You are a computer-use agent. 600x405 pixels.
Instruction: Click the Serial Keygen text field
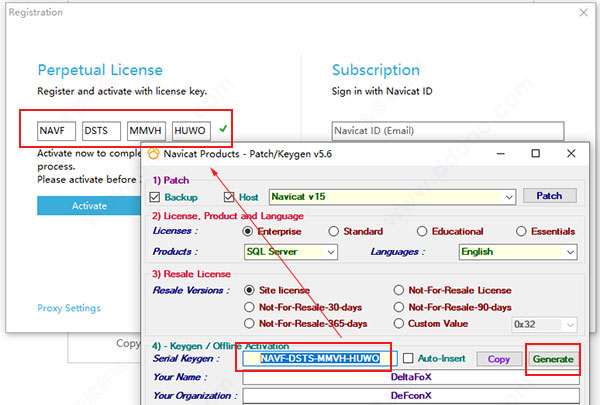click(320, 359)
